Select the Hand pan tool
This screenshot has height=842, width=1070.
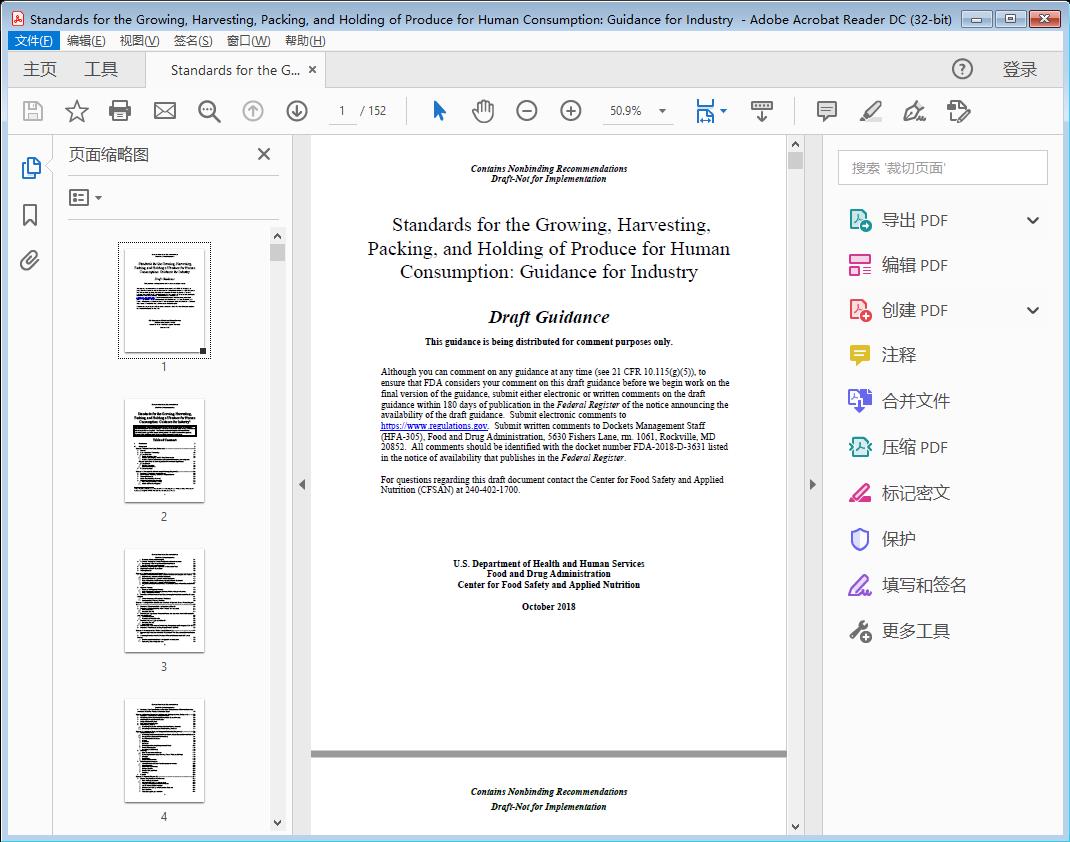483,111
